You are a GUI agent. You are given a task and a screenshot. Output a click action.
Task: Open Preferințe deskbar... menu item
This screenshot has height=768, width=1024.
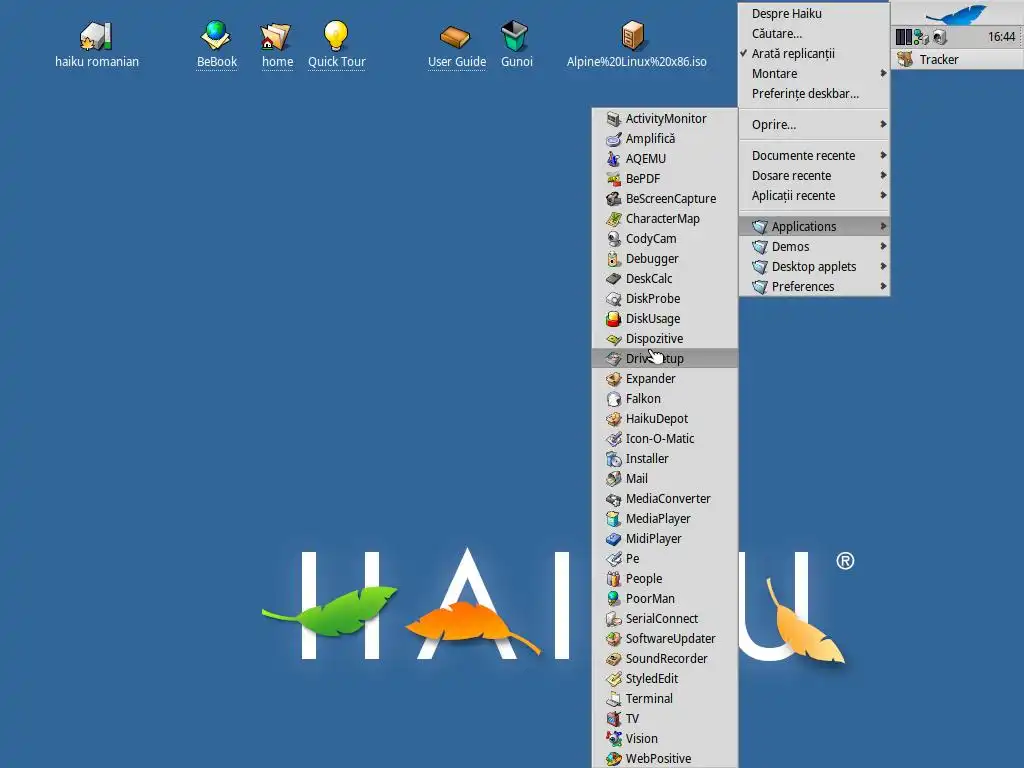[x=814, y=94]
